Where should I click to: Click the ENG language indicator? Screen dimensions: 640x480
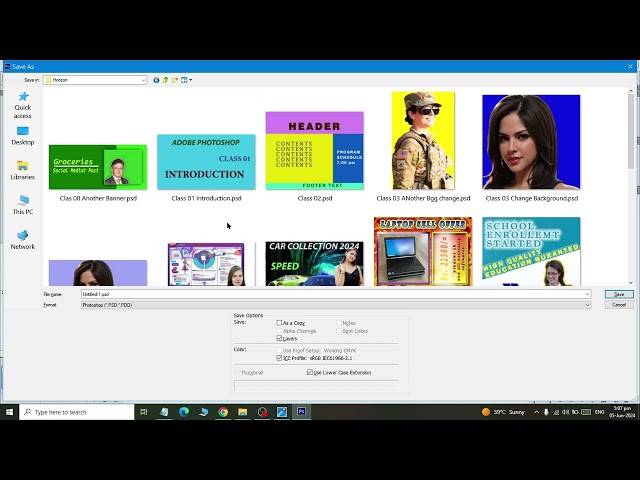pos(599,412)
